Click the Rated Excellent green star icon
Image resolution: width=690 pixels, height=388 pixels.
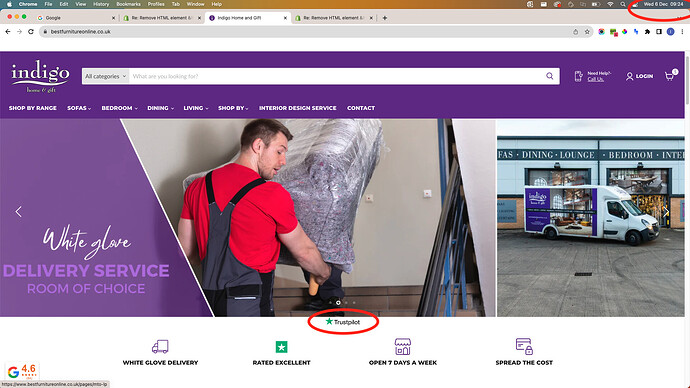[x=282, y=347]
